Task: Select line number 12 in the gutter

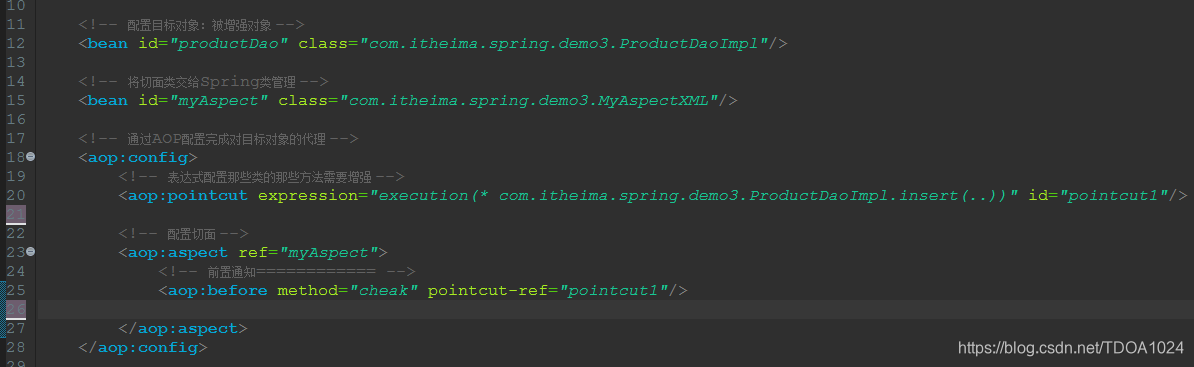Action: coord(15,43)
